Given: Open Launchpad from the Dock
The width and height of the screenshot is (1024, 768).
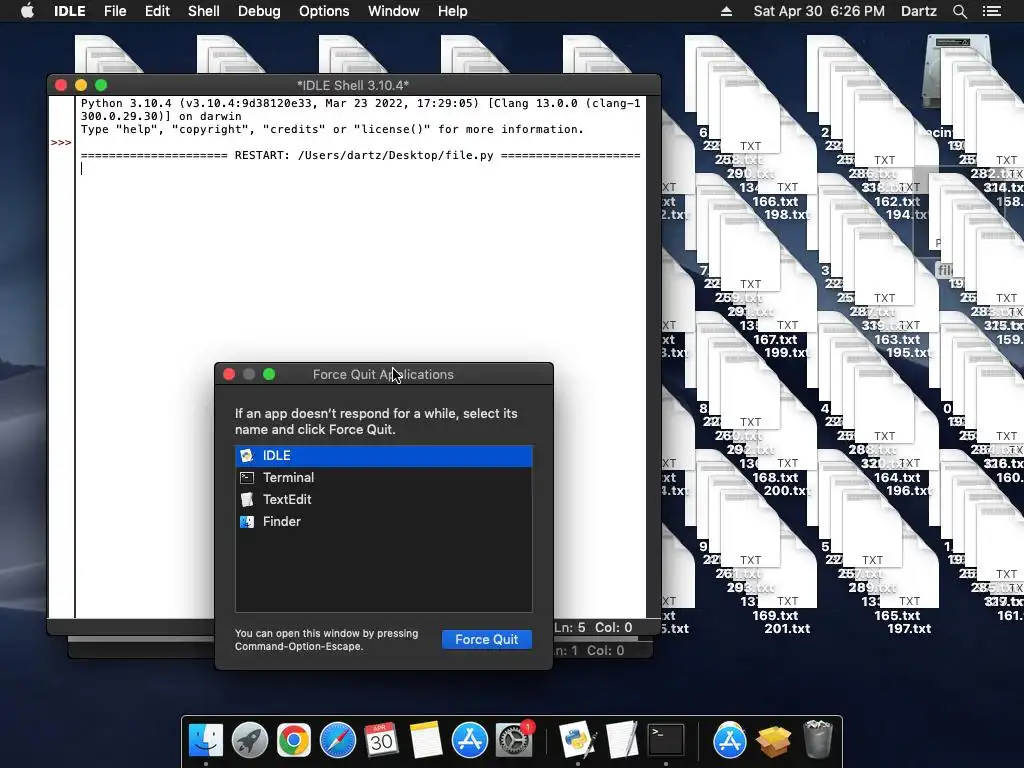Looking at the screenshot, I should 249,740.
